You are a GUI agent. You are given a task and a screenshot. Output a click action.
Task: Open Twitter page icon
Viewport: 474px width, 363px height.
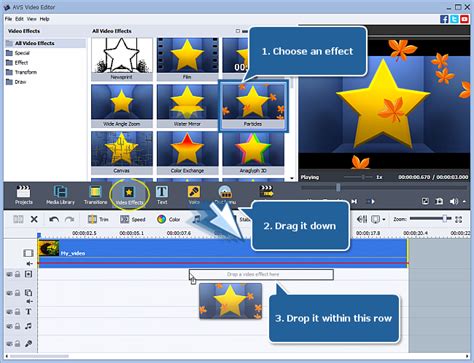454,19
